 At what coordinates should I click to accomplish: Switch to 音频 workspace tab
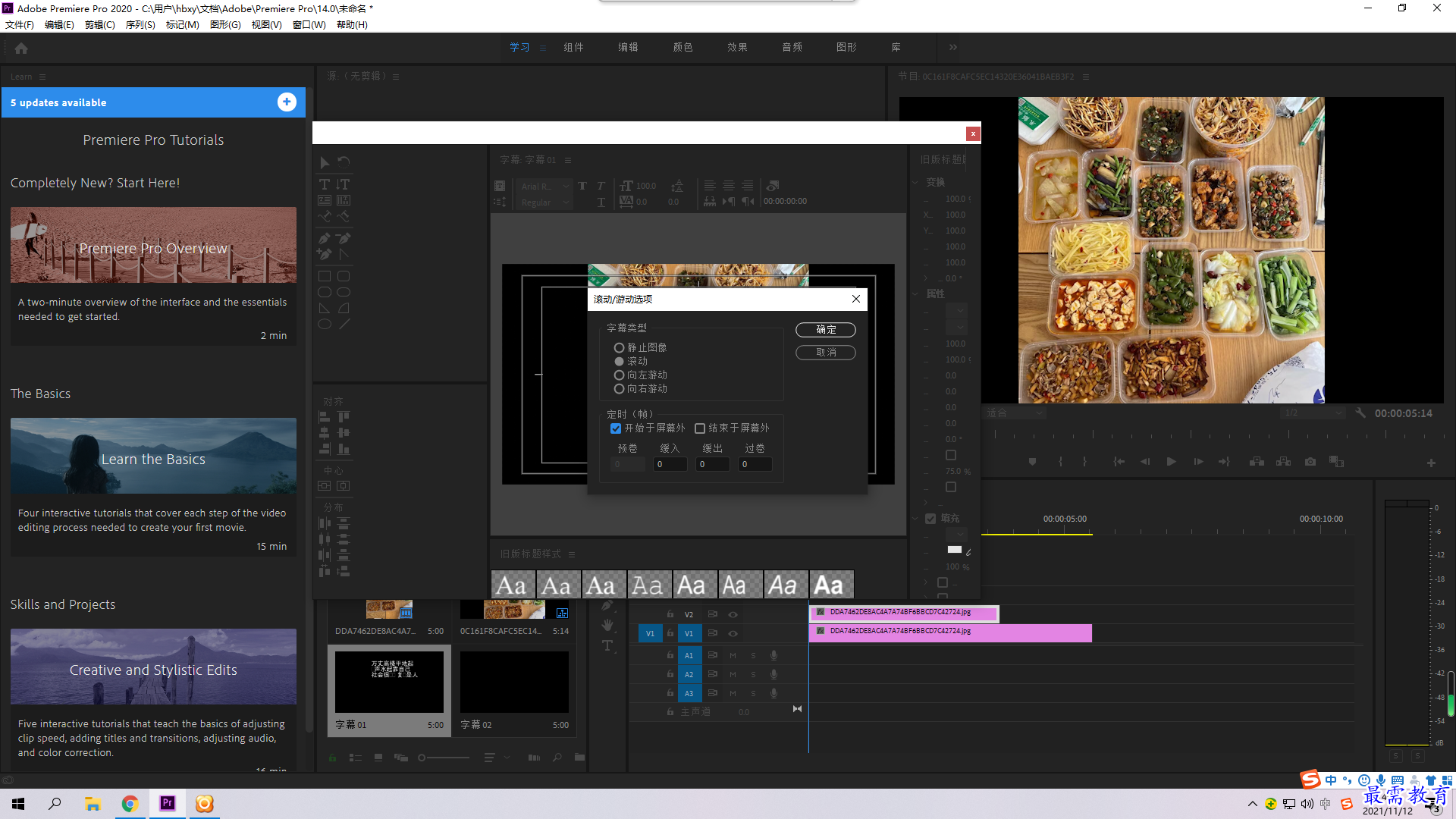tap(792, 47)
